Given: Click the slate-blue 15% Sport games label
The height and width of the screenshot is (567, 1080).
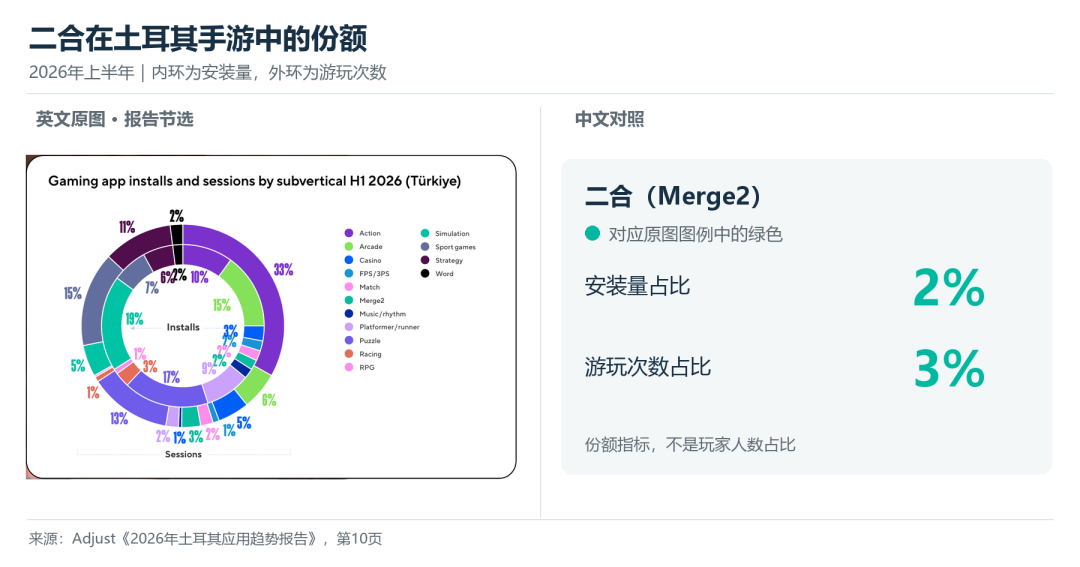Looking at the screenshot, I should pos(72,293).
